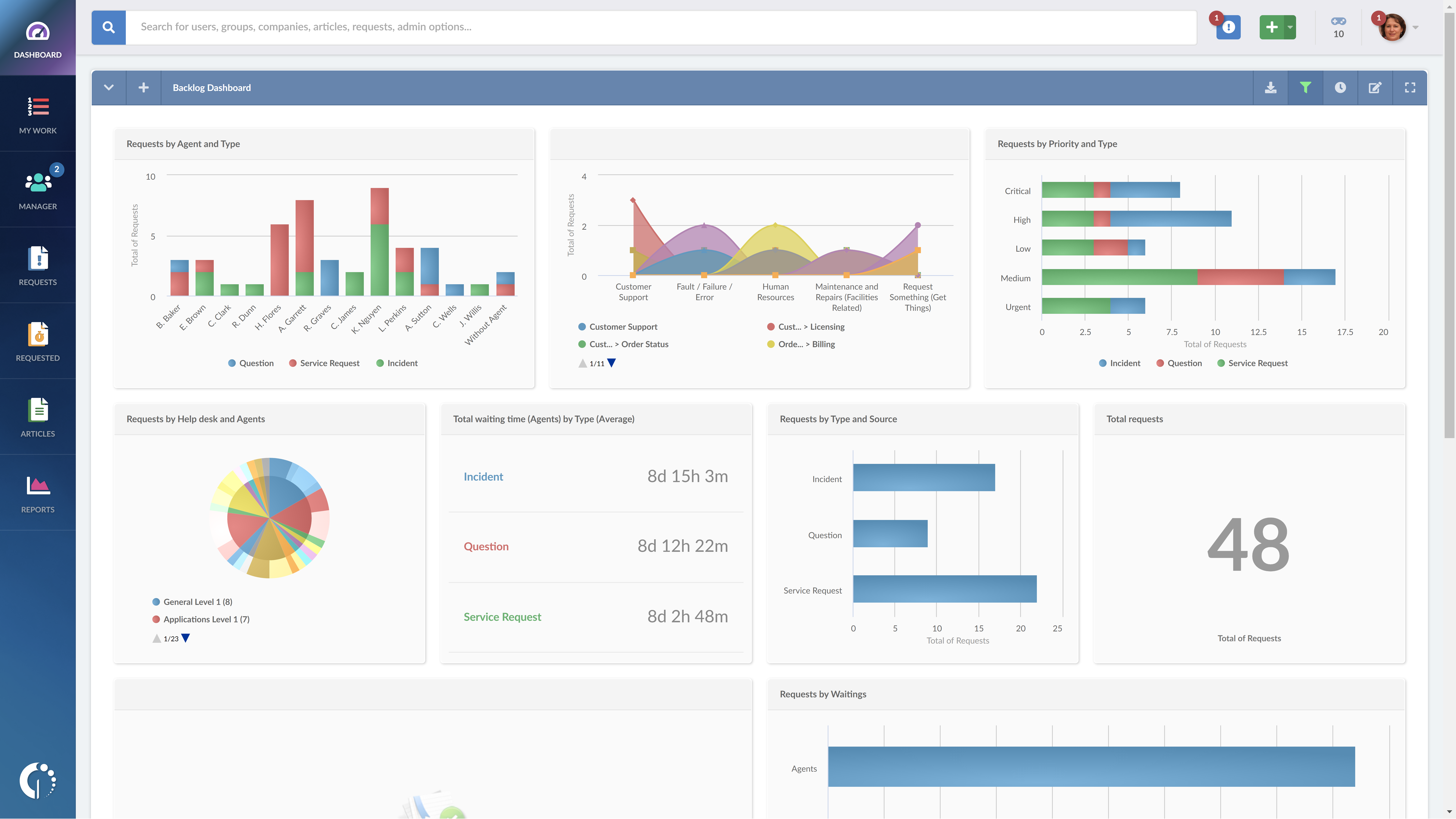Go to next legend page of 1/23
1456x819 pixels.
click(x=185, y=638)
